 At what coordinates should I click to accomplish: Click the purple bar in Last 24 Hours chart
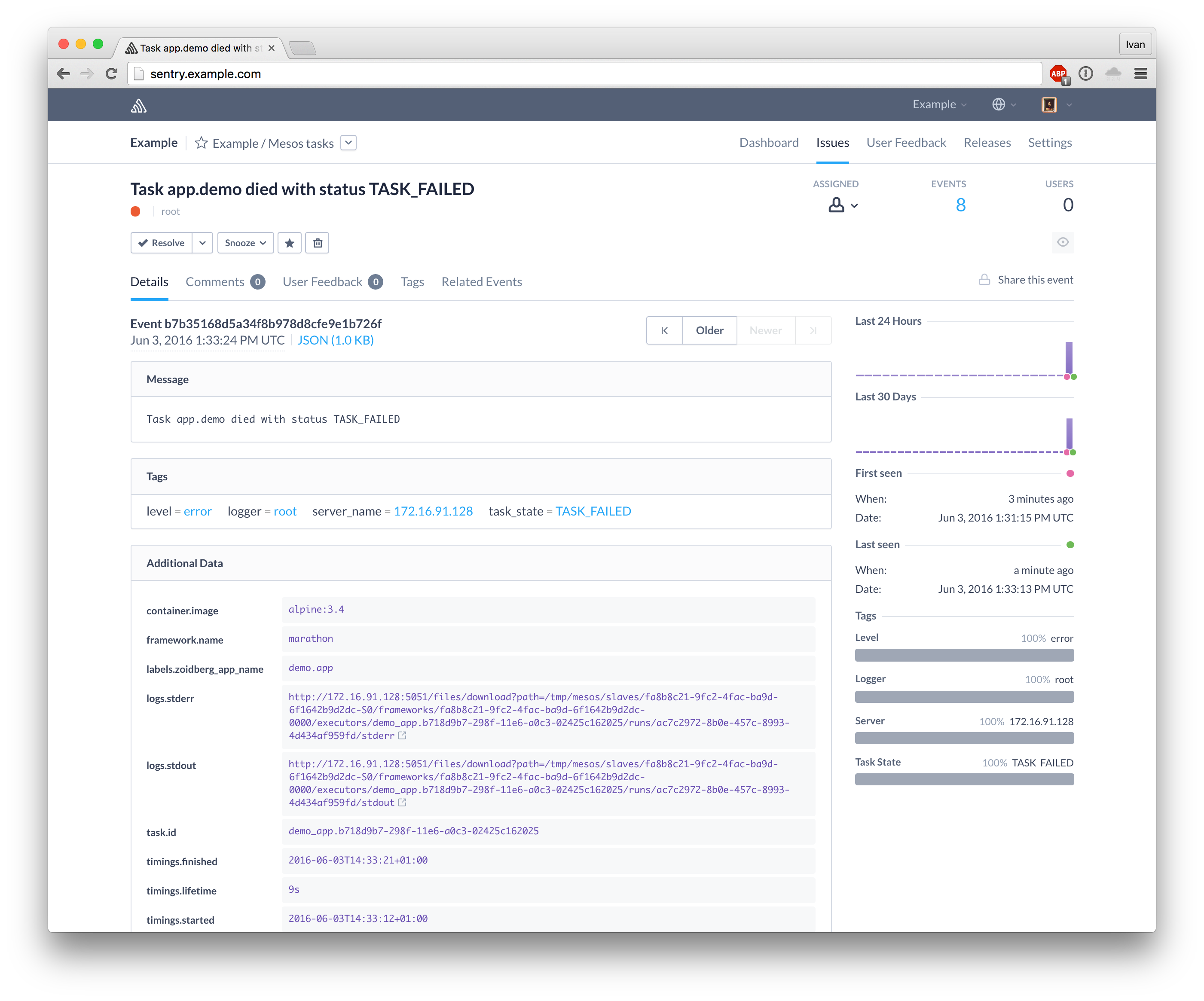(x=1069, y=358)
